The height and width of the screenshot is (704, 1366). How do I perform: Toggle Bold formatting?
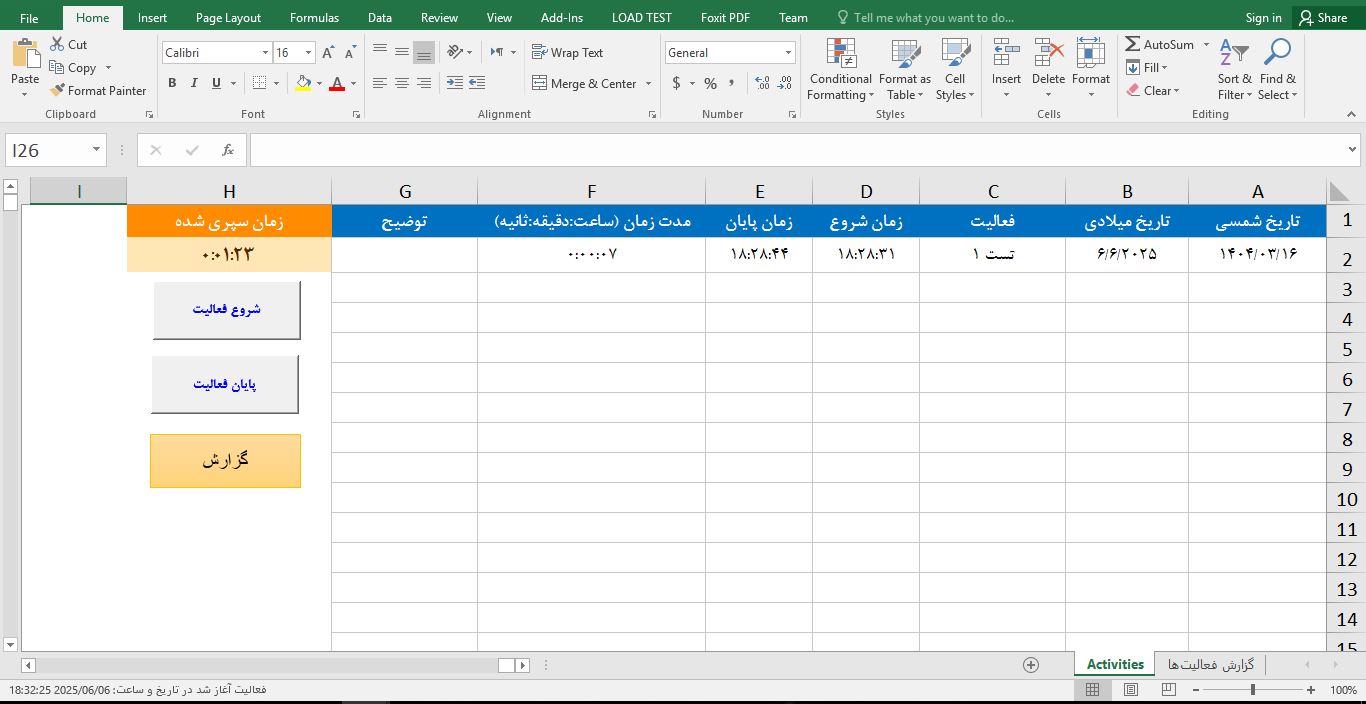[x=172, y=83]
